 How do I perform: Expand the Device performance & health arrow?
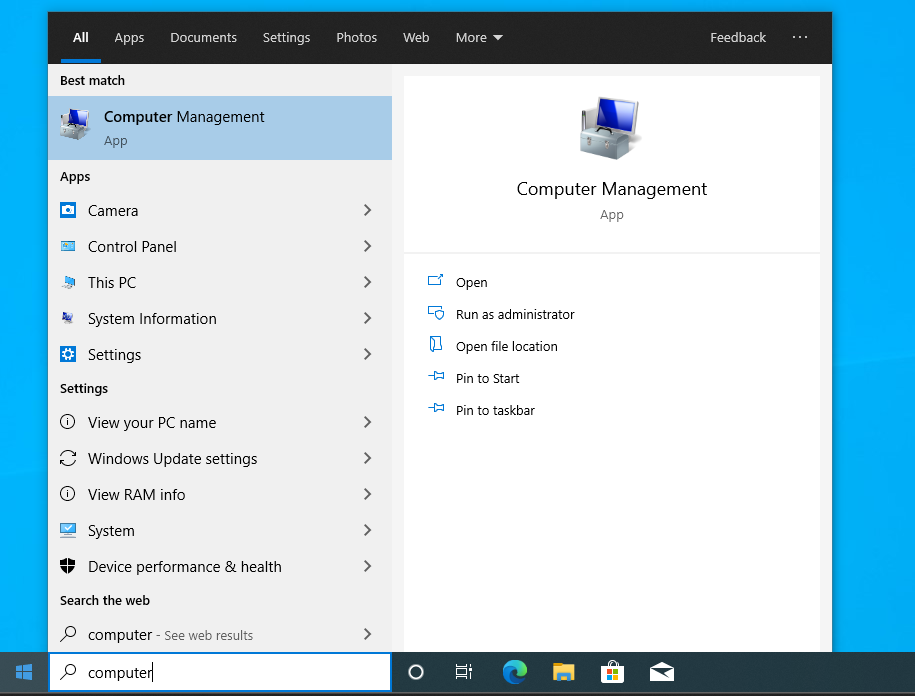pyautogui.click(x=368, y=566)
